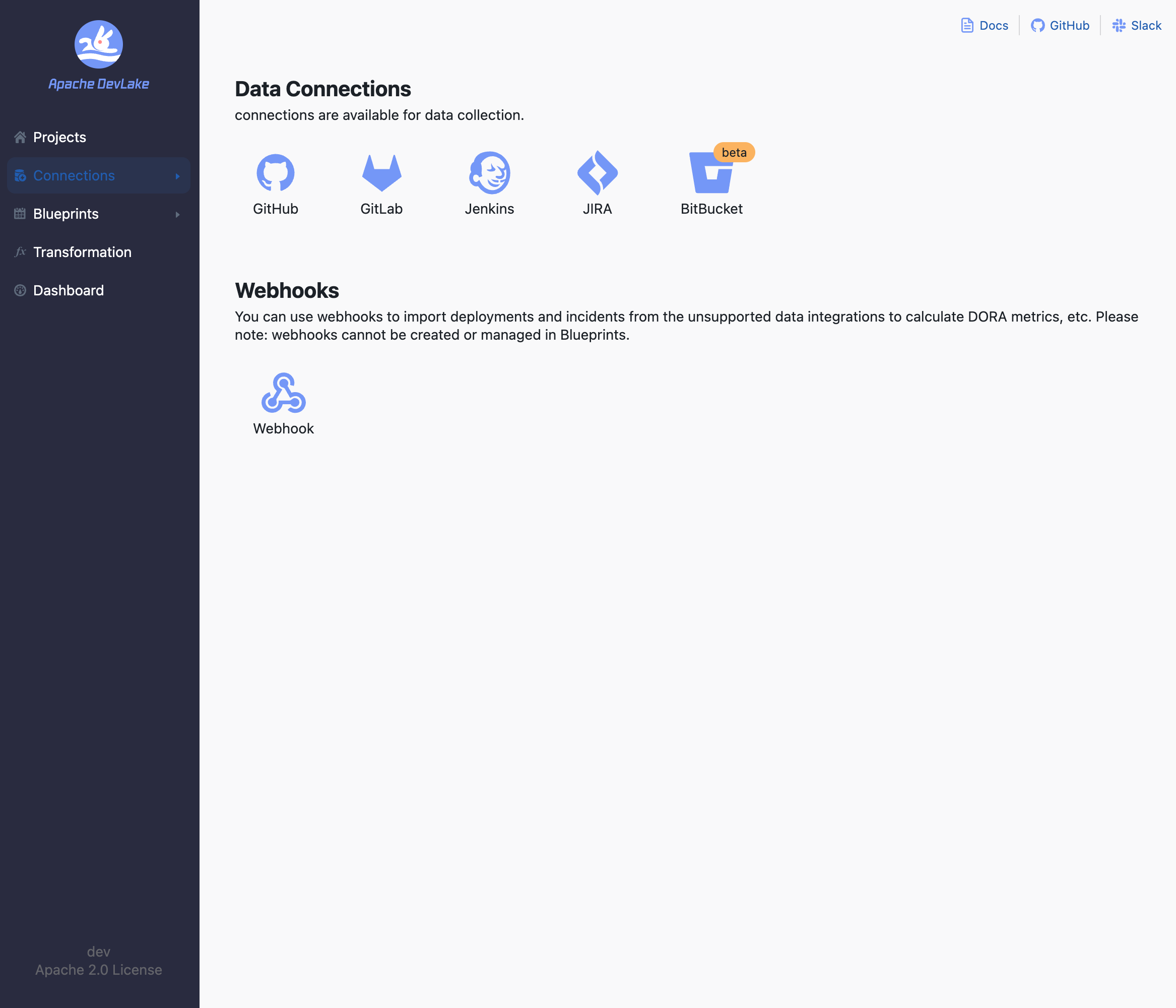
Task: Click the beta badge on BitBucket
Action: 734,153
